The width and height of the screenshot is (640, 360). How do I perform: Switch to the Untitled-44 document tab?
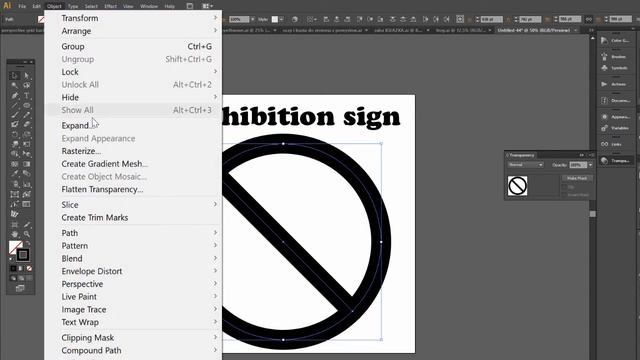(x=536, y=30)
